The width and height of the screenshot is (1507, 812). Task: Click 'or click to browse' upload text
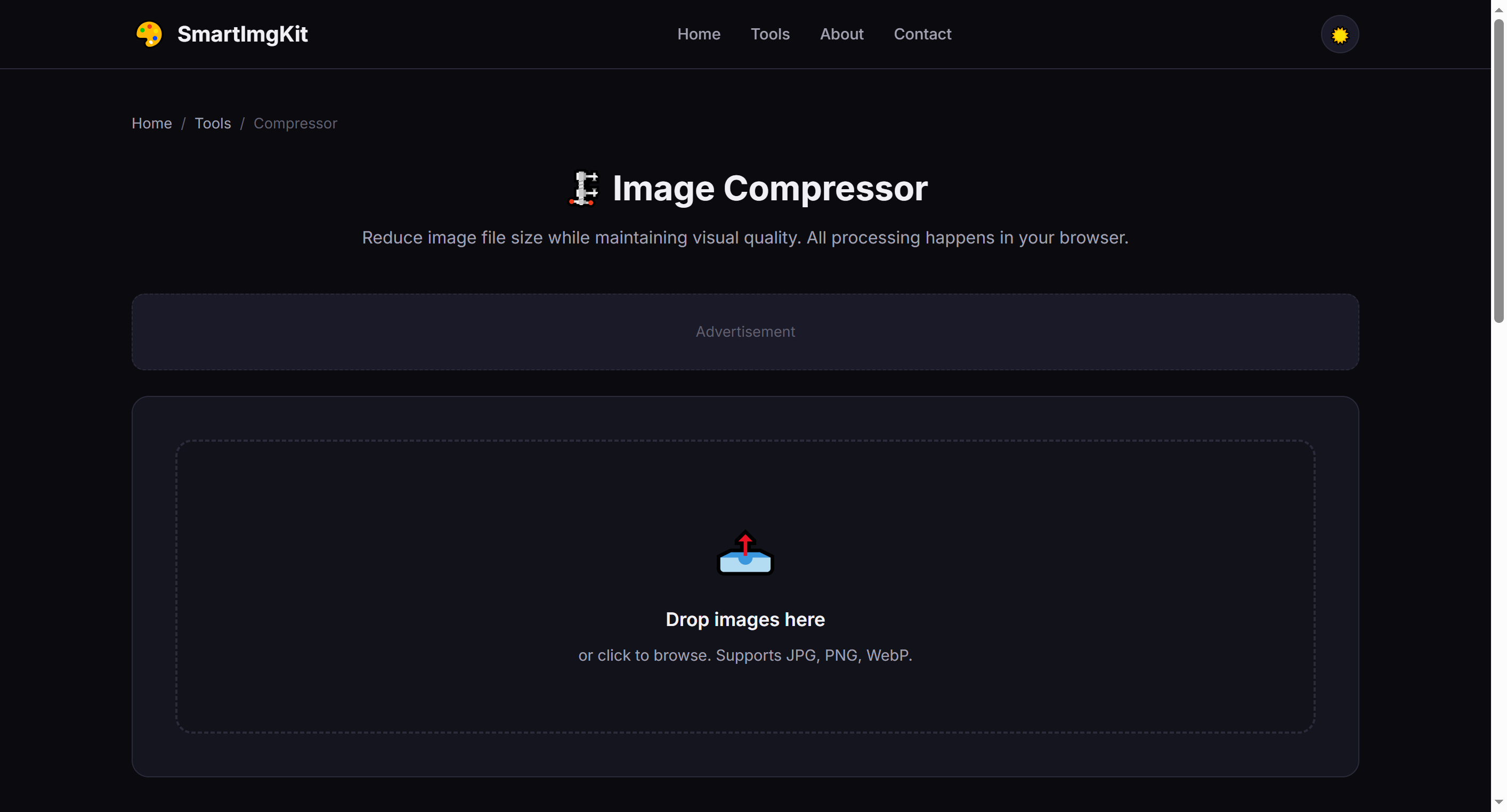coord(745,655)
